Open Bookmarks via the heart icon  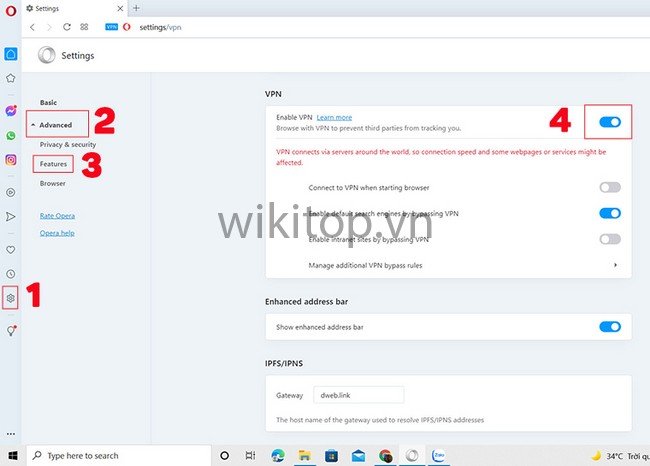point(10,249)
